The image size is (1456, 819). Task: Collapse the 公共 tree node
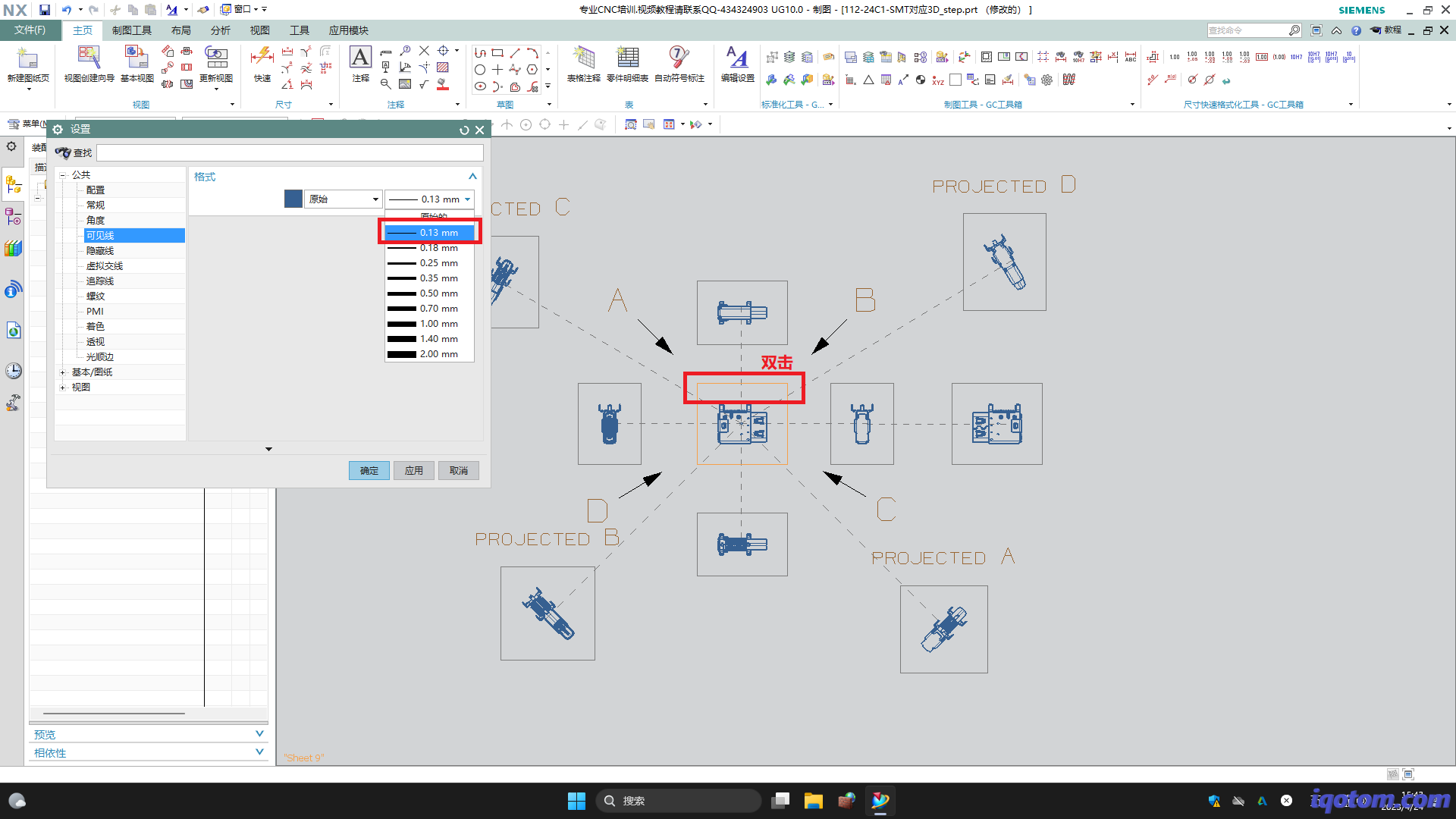(63, 175)
